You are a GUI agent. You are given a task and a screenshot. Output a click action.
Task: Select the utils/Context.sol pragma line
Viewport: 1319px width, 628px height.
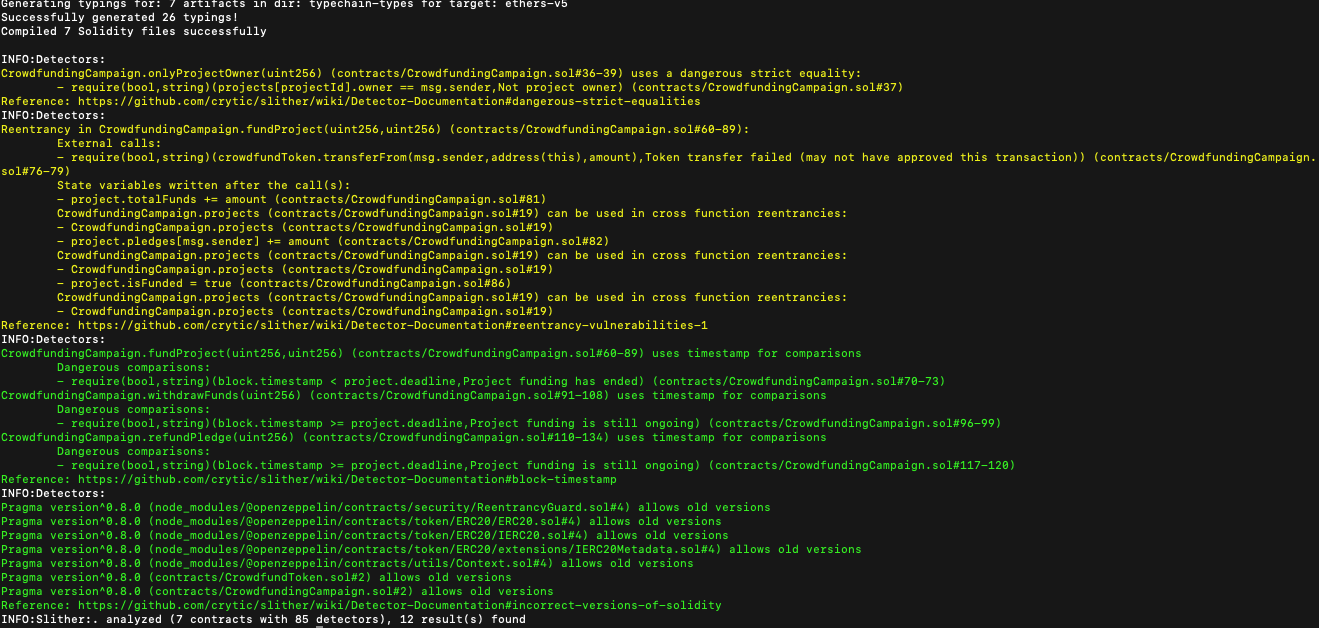coord(347,563)
